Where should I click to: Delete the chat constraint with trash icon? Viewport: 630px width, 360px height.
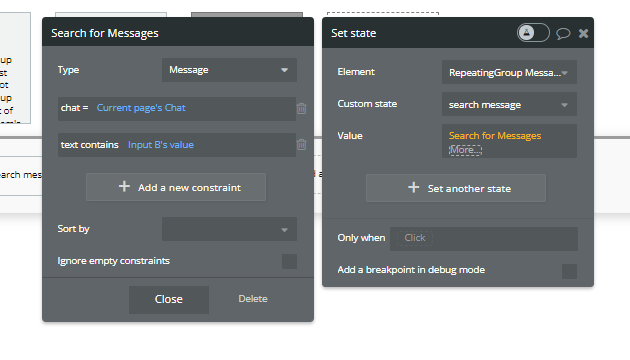[x=301, y=108]
